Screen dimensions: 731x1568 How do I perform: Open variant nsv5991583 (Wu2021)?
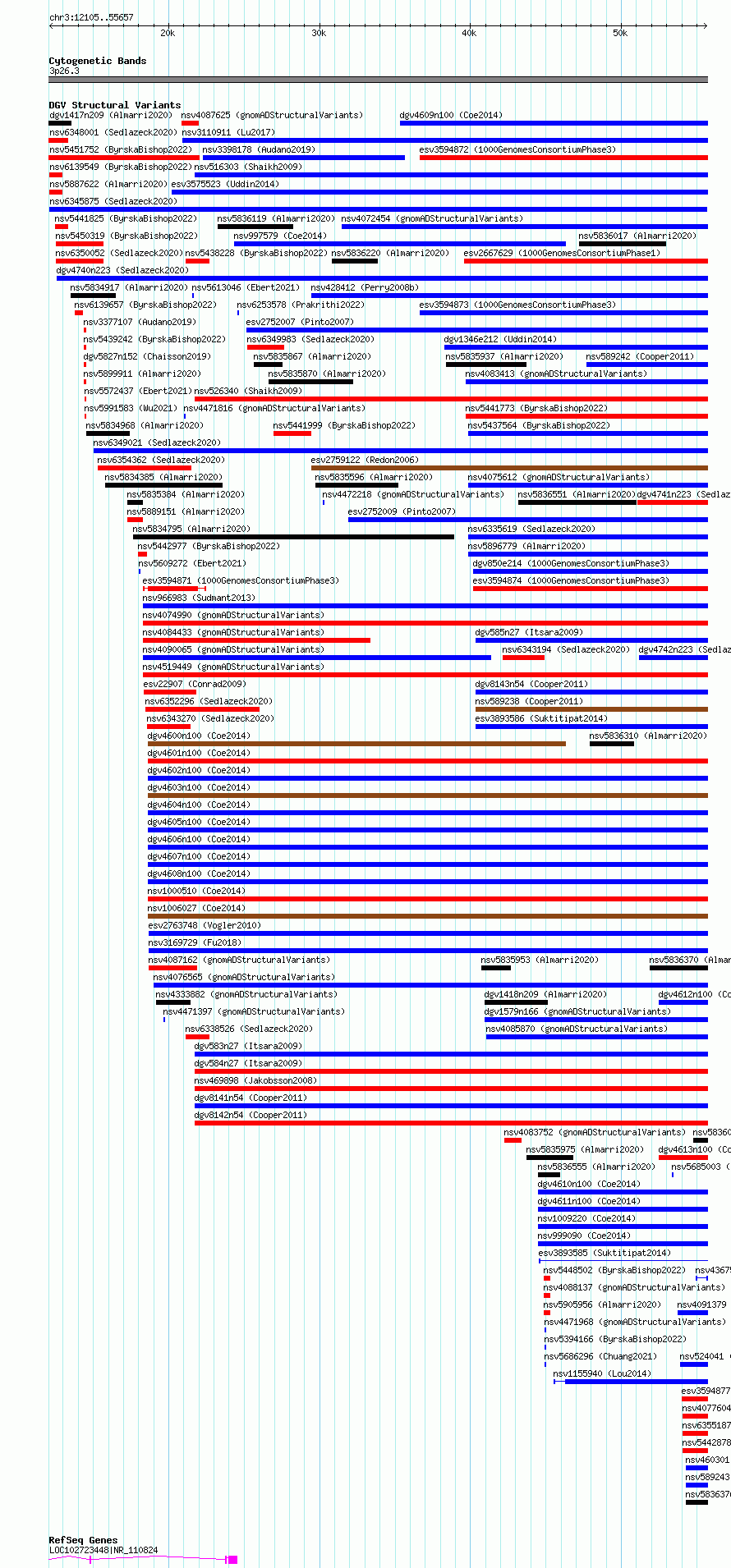pyautogui.click(x=130, y=408)
